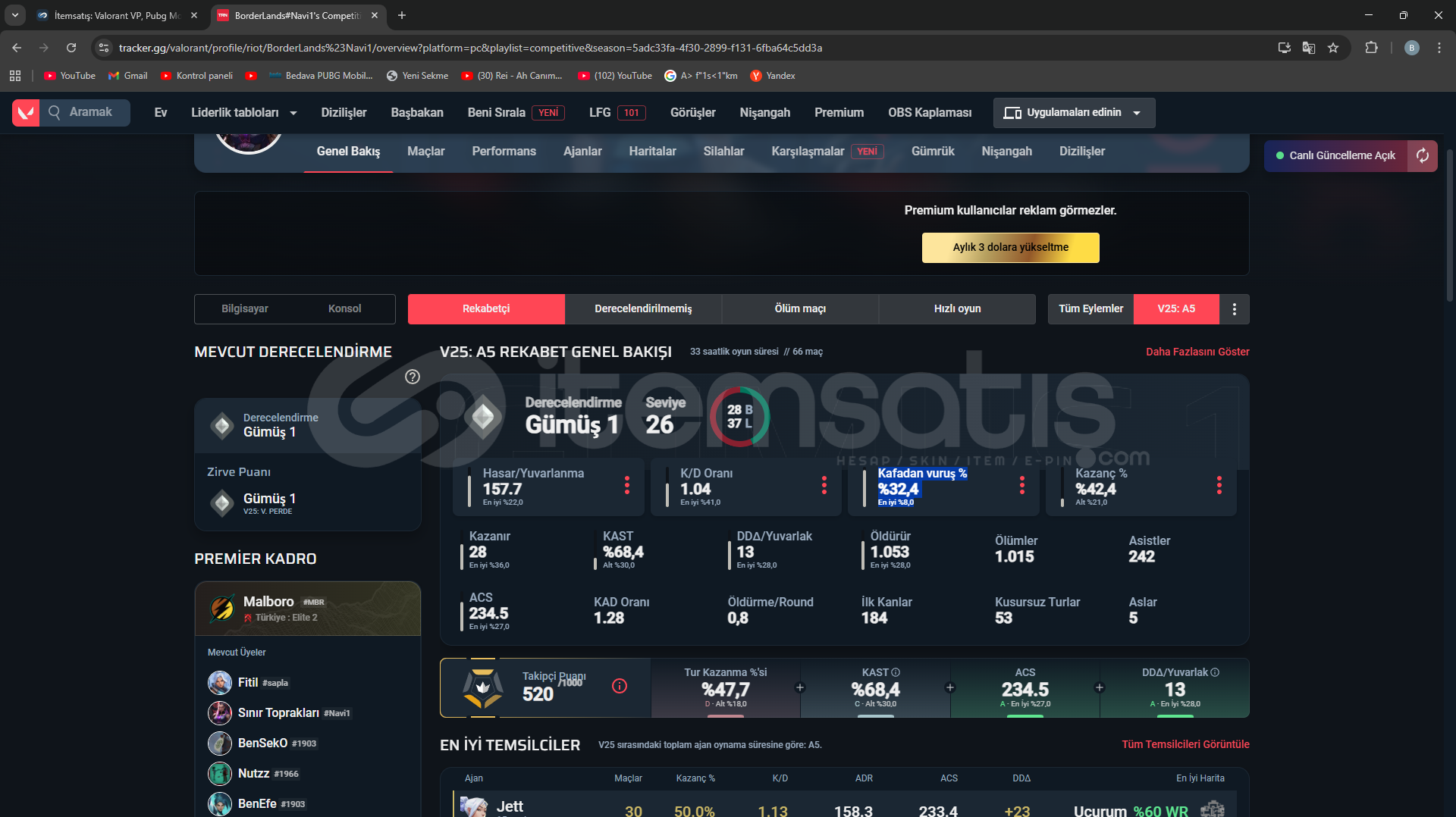
Task: Click the Aramak search field
Action: click(x=86, y=113)
